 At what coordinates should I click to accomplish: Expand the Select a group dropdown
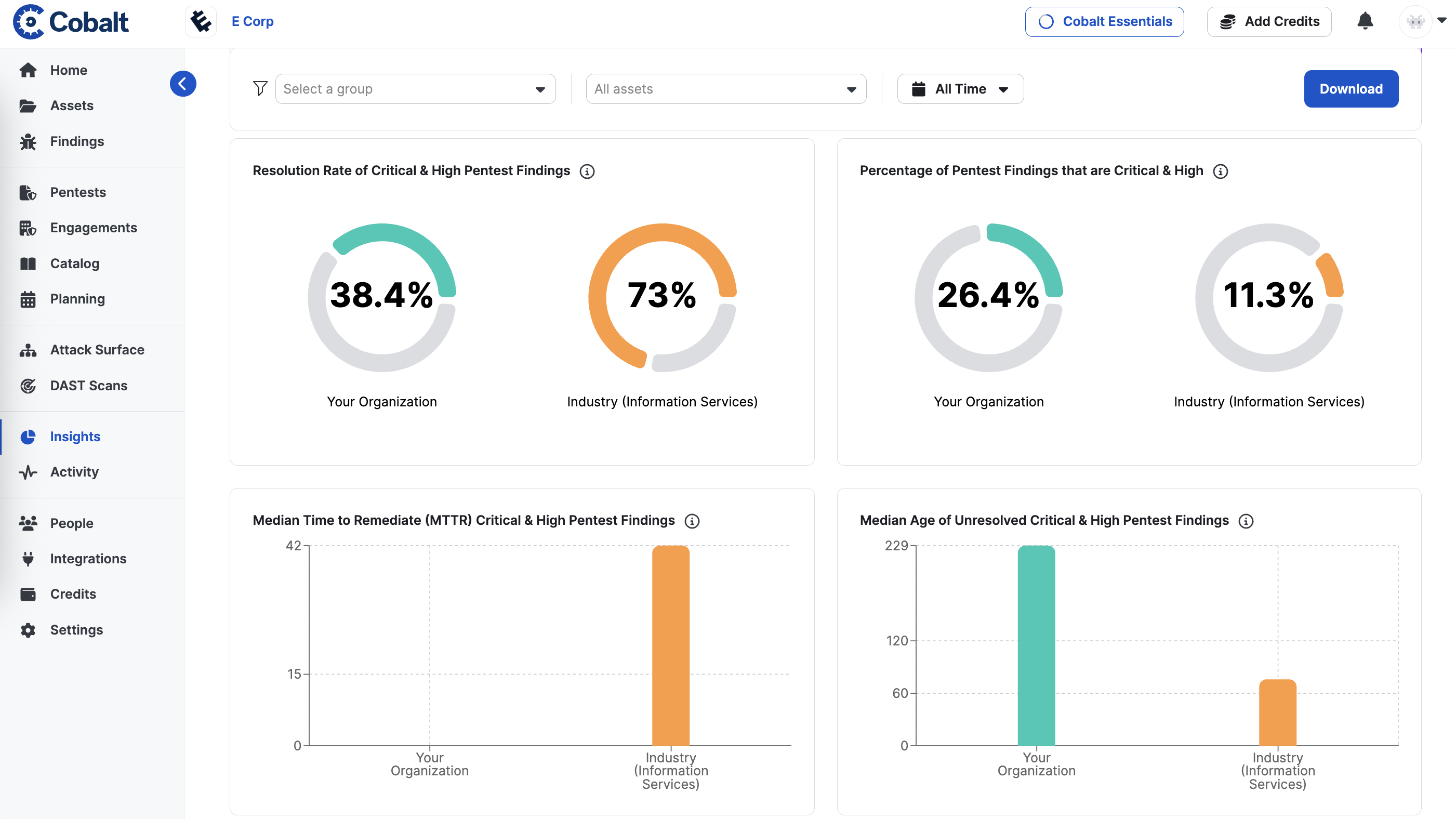point(415,89)
